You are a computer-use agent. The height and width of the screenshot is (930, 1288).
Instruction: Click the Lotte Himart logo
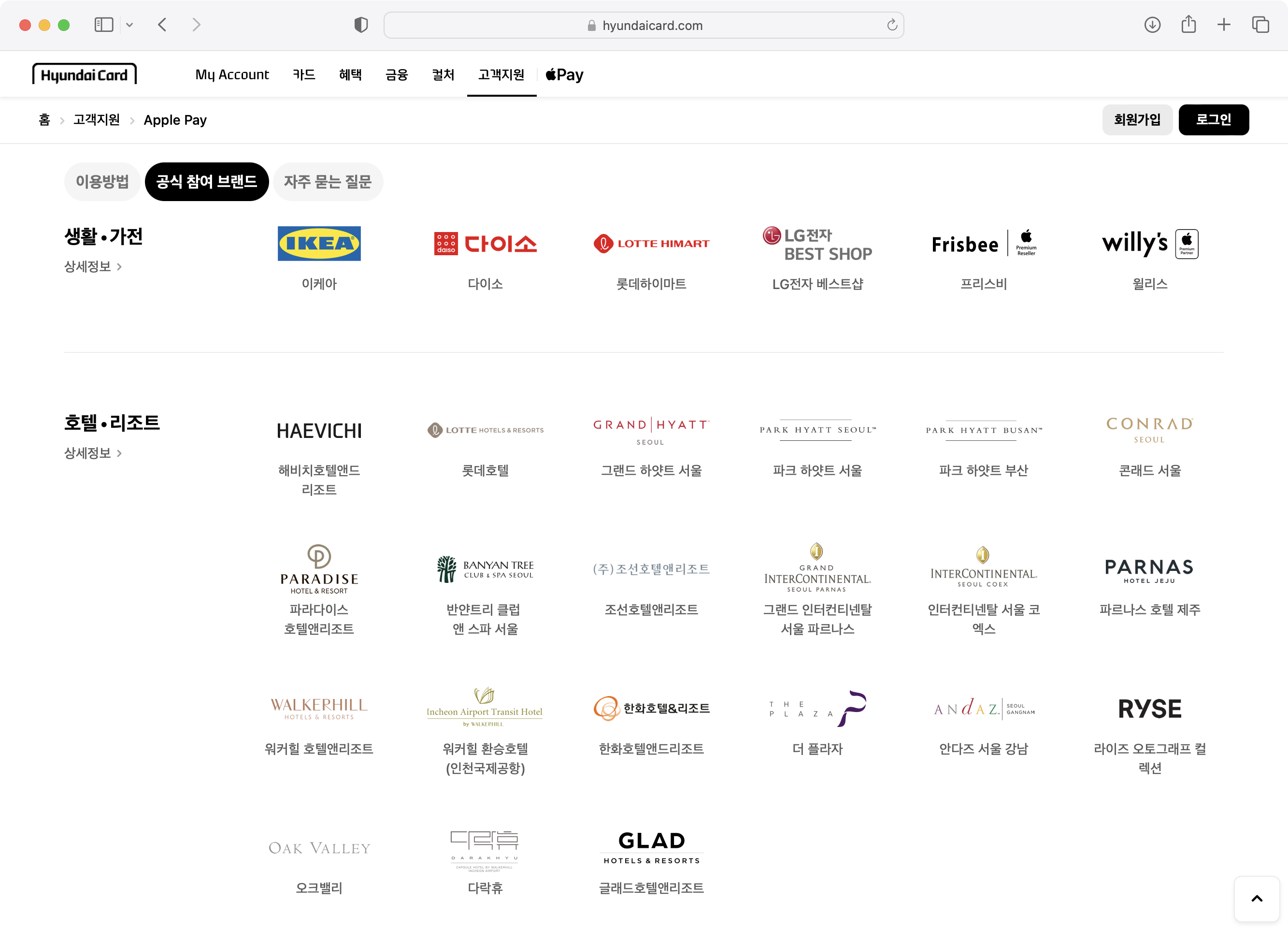pos(651,244)
